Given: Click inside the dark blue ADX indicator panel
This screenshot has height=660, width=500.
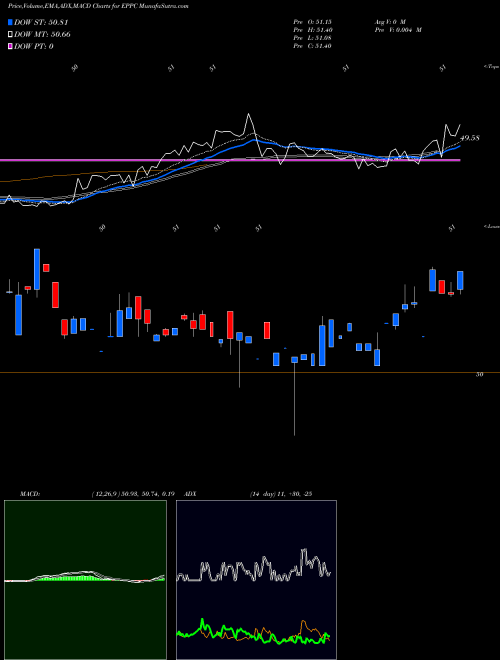Looking at the screenshot, I should tap(256, 580).
